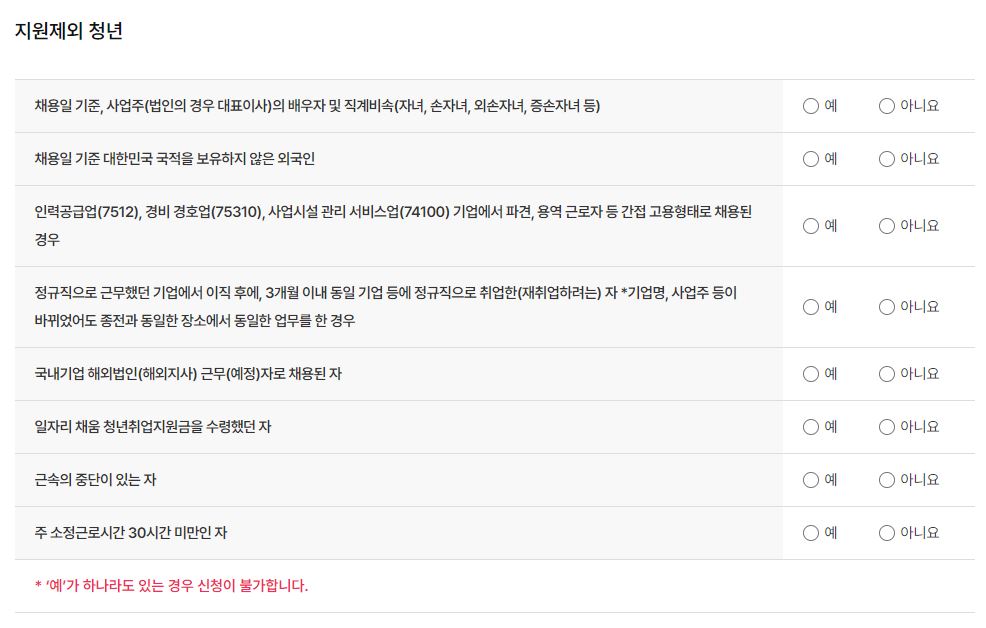The image size is (986, 628).
Task: Select 예 for 해외법인 근무 예정자 question
Action: (x=812, y=374)
